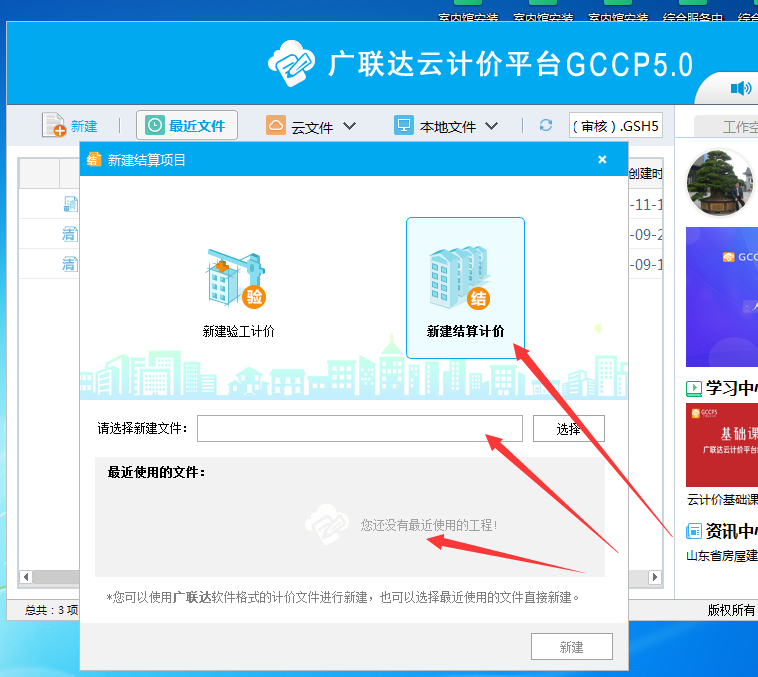Select the 新建验工计价 option icon

point(237,280)
